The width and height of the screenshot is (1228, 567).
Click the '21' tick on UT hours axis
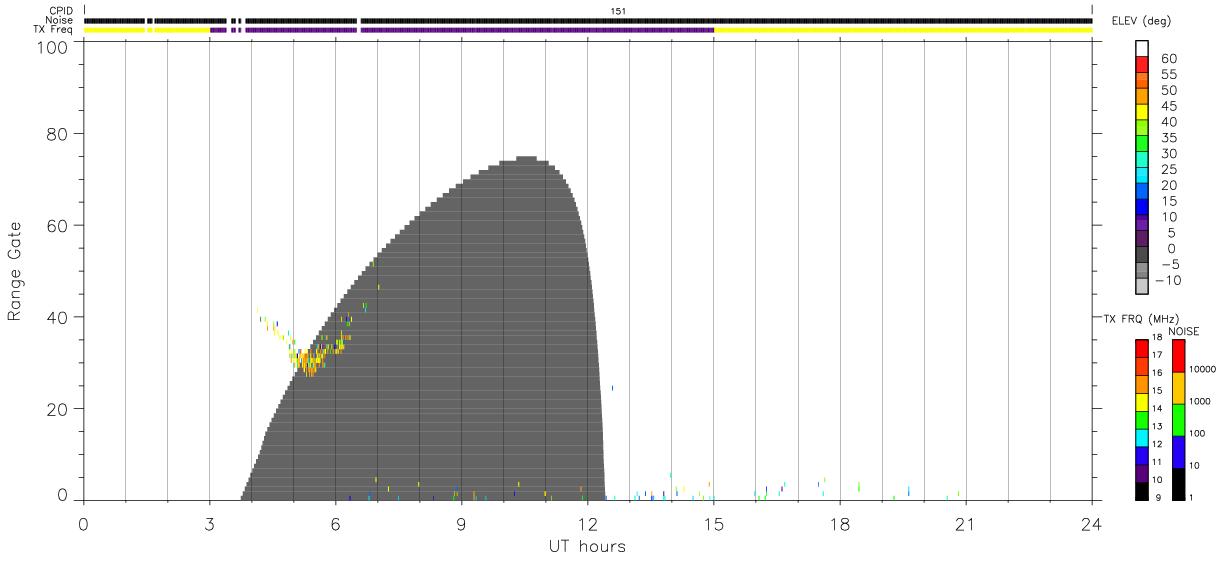[x=965, y=523]
